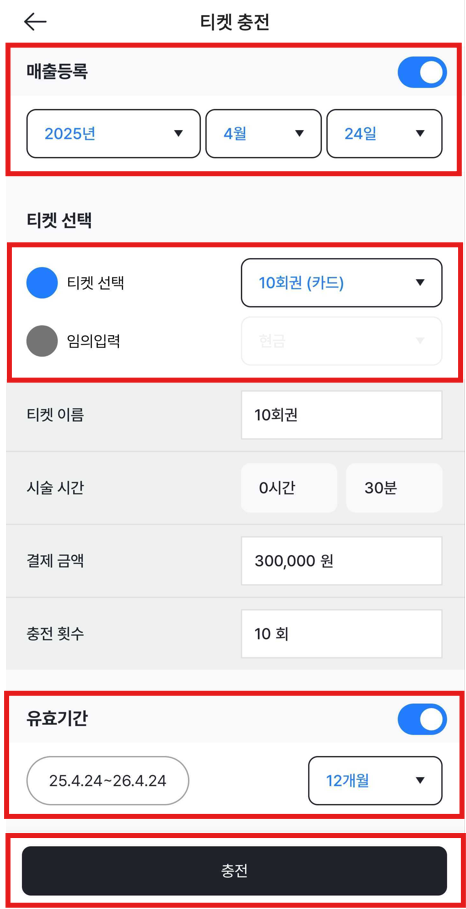
Task: Click the 충전 횟수 10 회 field
Action: pyautogui.click(x=341, y=634)
